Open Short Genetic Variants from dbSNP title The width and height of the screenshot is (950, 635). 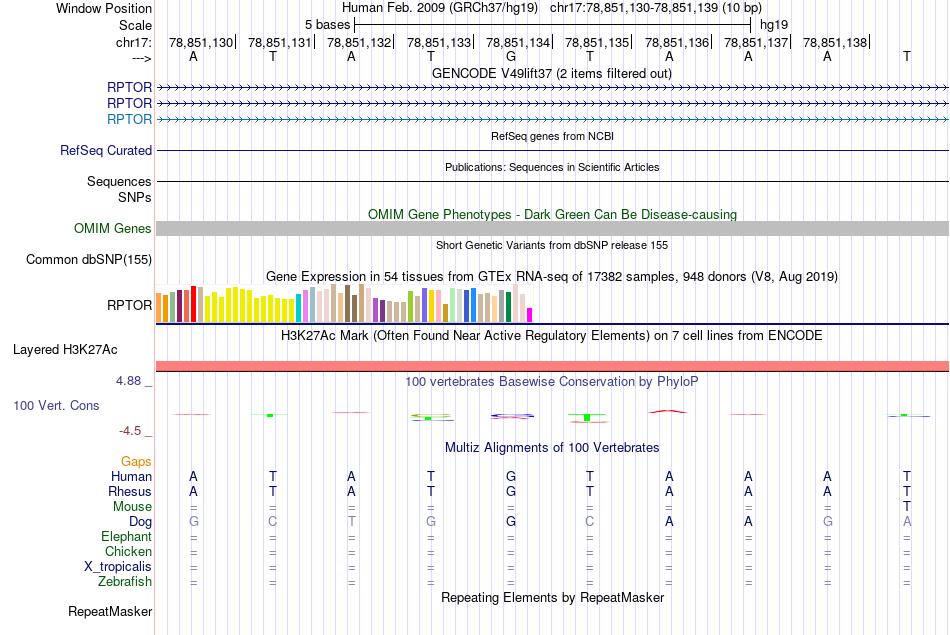click(x=552, y=245)
